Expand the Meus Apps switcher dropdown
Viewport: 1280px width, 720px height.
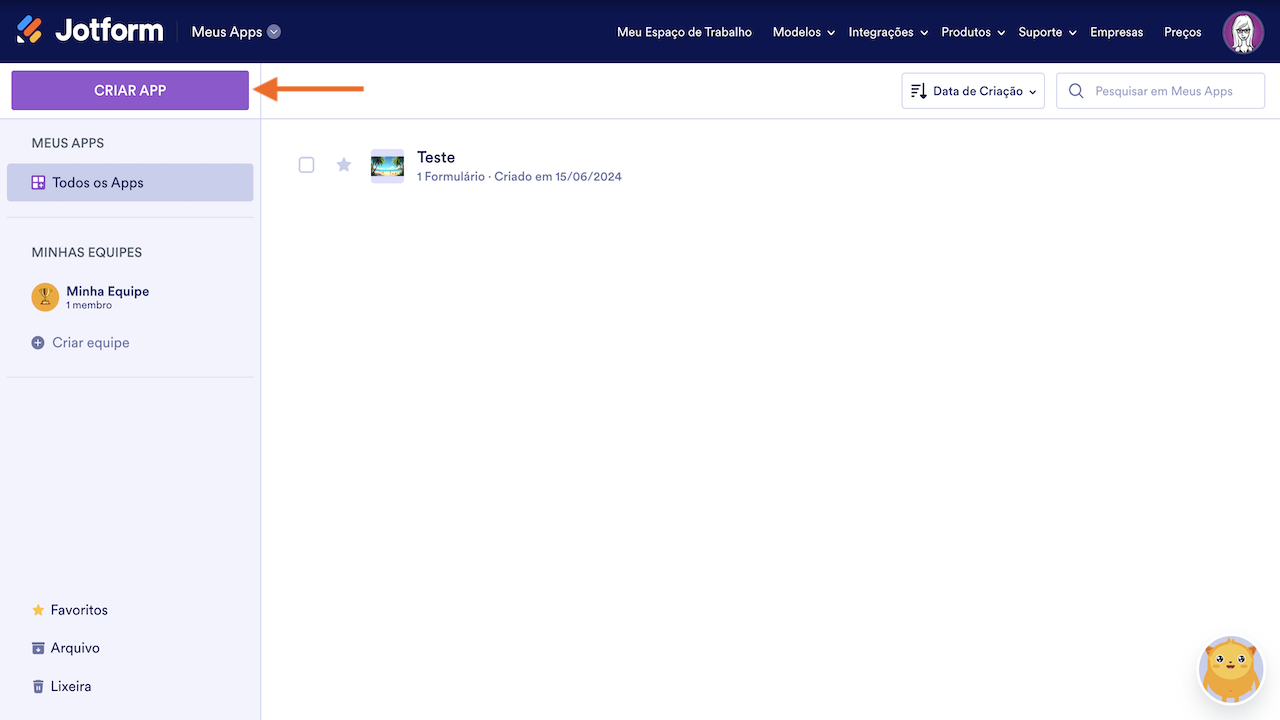pyautogui.click(x=274, y=32)
